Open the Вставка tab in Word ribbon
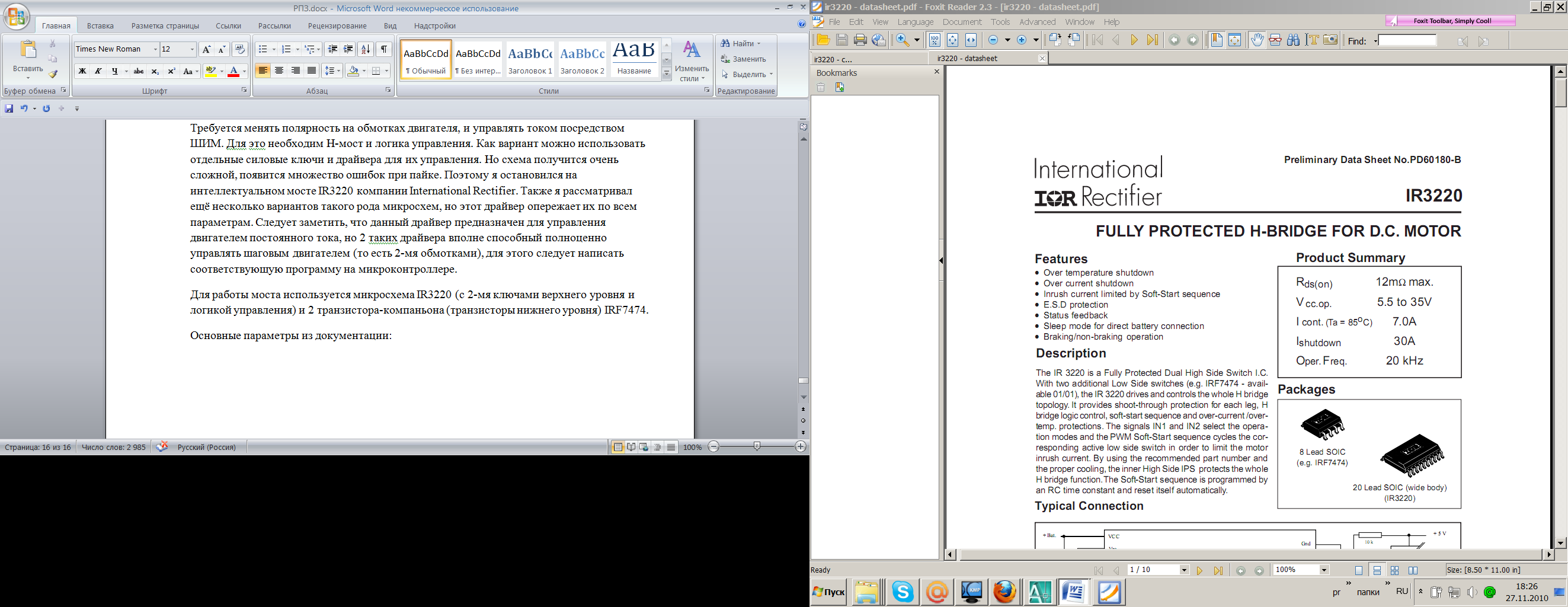Screen dimensions: 1568x607 tap(100, 25)
